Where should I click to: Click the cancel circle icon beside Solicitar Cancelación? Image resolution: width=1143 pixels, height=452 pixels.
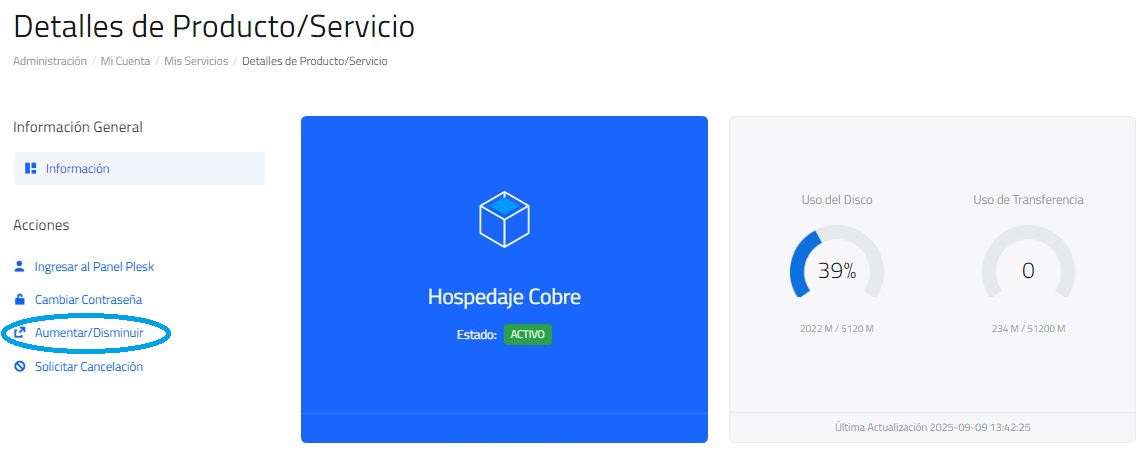(20, 366)
